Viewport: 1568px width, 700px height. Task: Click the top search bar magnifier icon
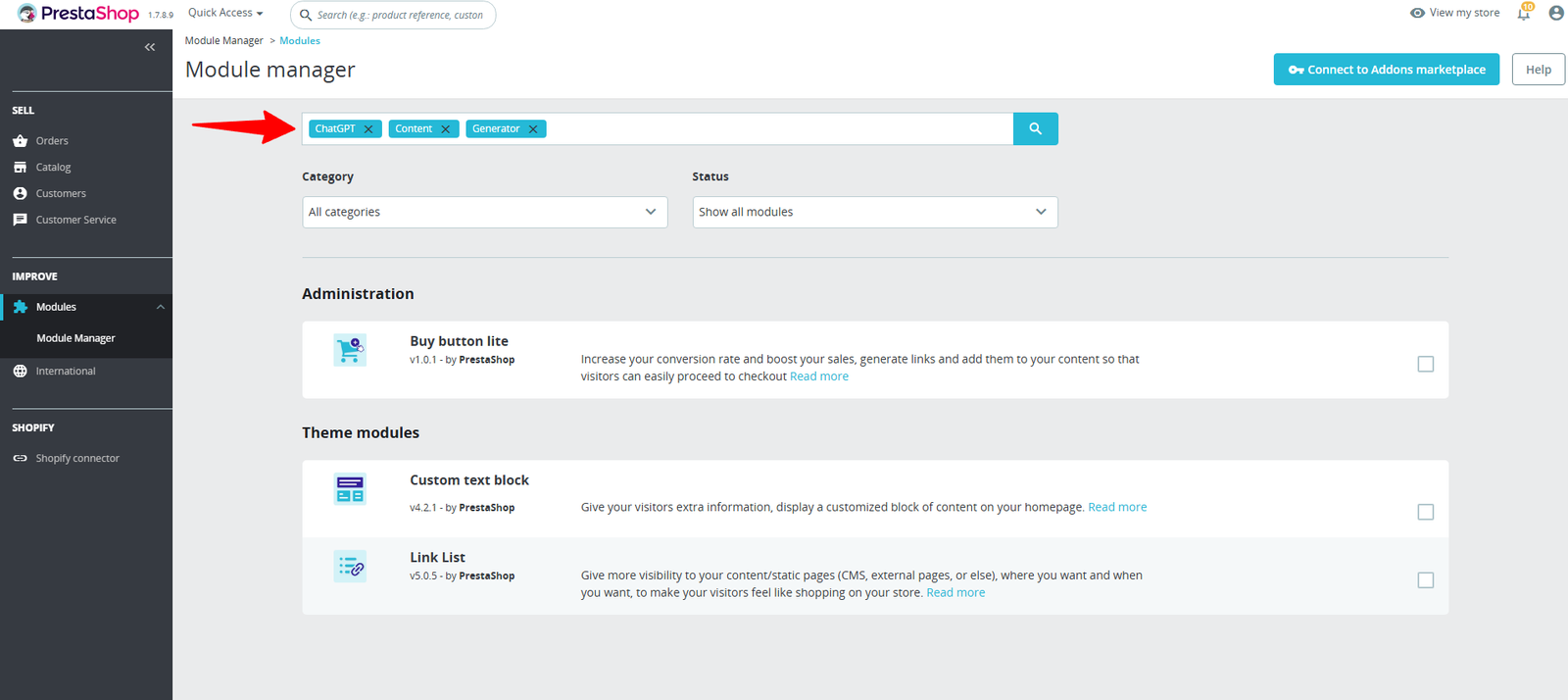[x=306, y=15]
